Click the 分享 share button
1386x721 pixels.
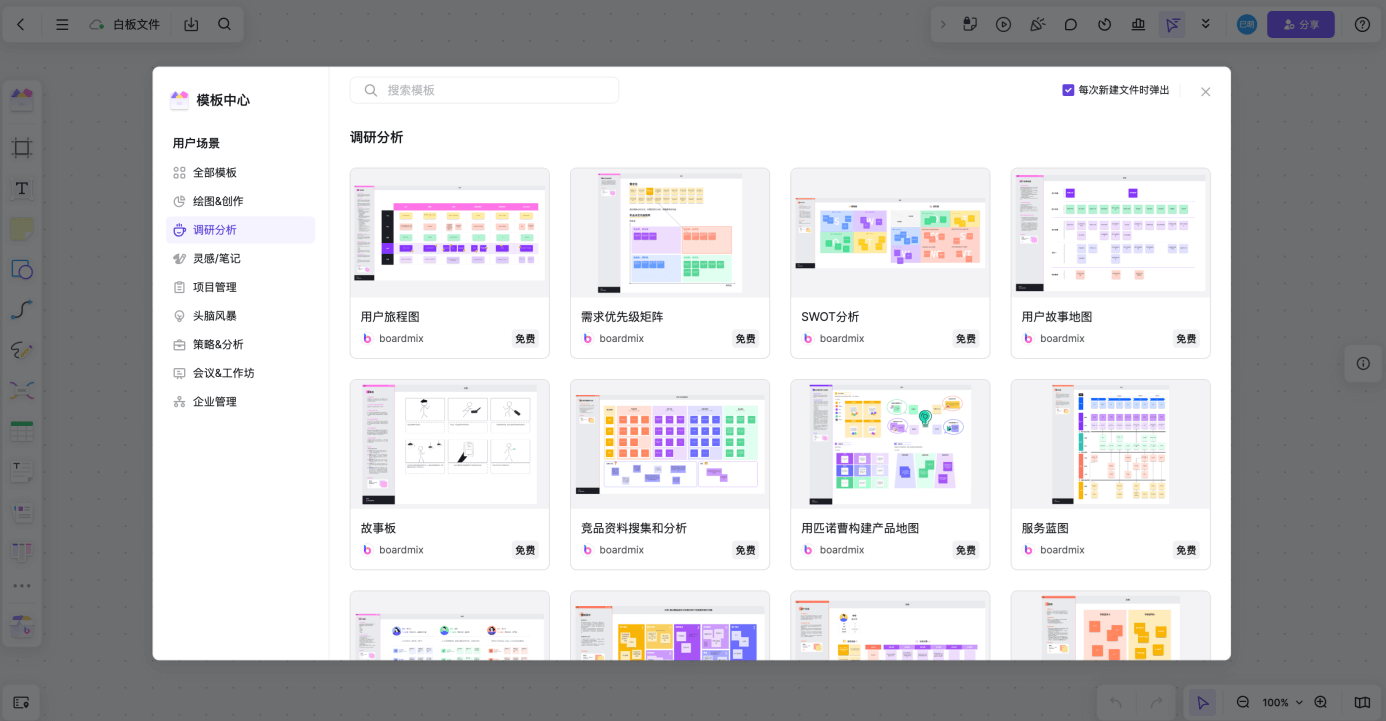(1300, 24)
